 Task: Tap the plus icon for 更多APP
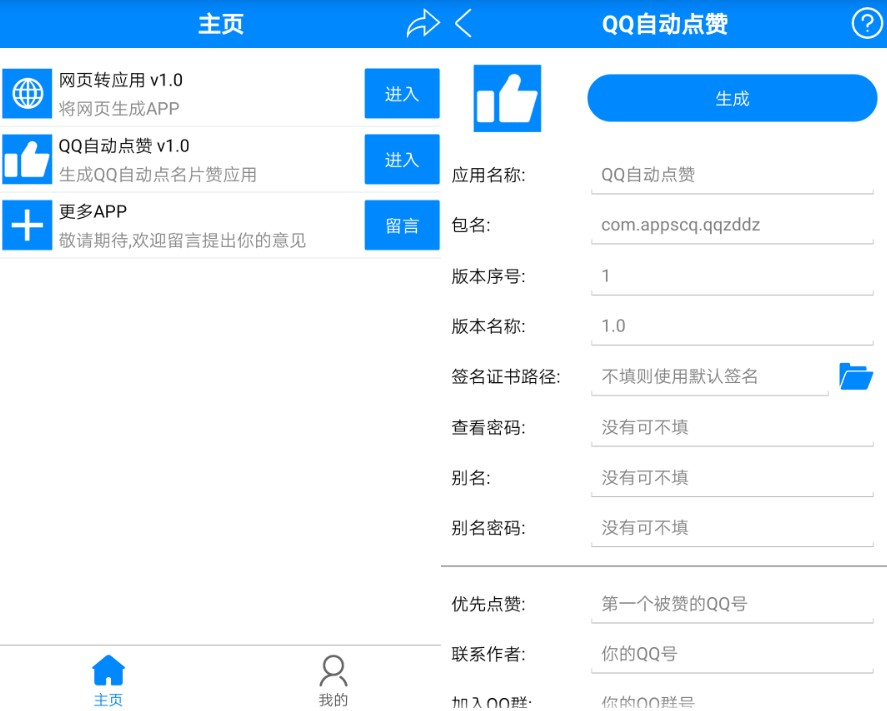pos(27,225)
